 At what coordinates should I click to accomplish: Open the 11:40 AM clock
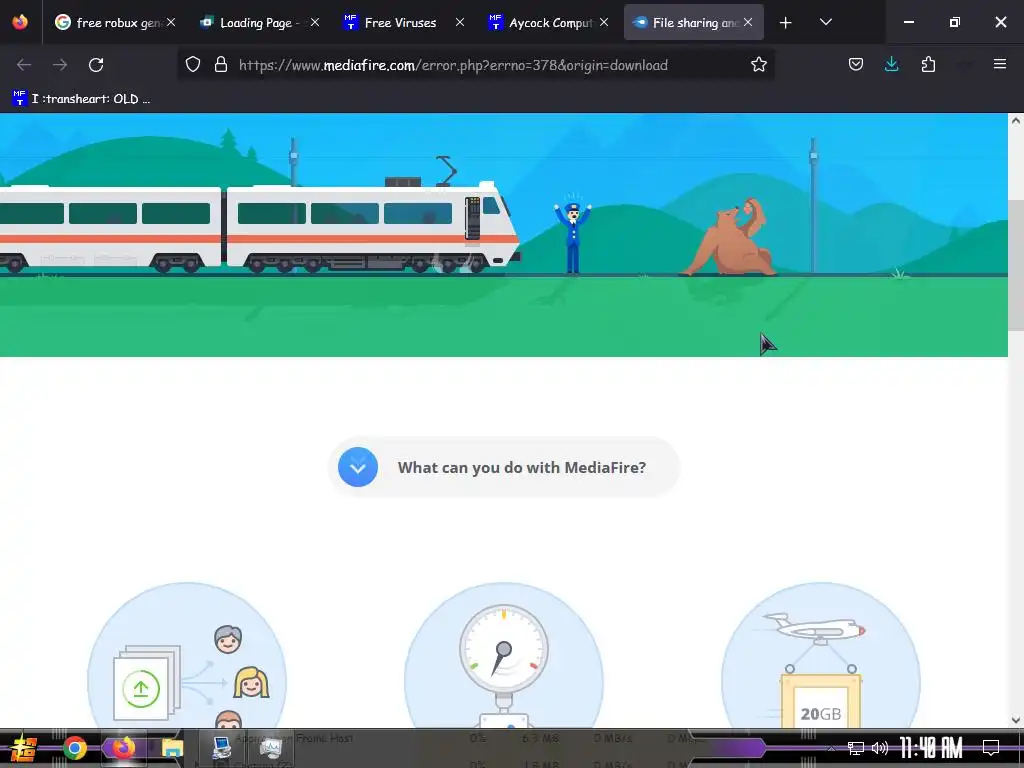(931, 748)
